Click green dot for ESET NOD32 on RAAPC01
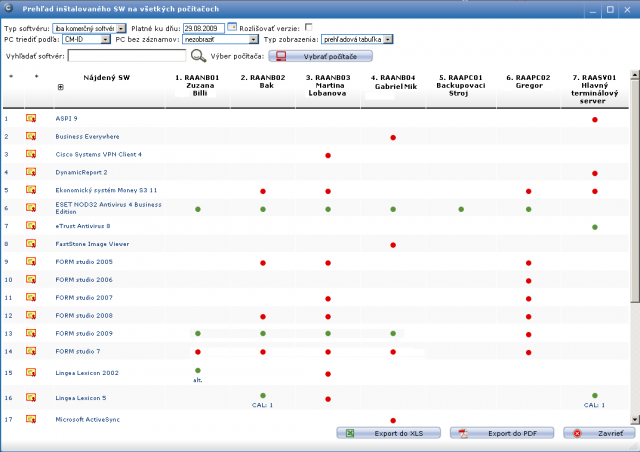The image size is (640, 452). [x=461, y=209]
